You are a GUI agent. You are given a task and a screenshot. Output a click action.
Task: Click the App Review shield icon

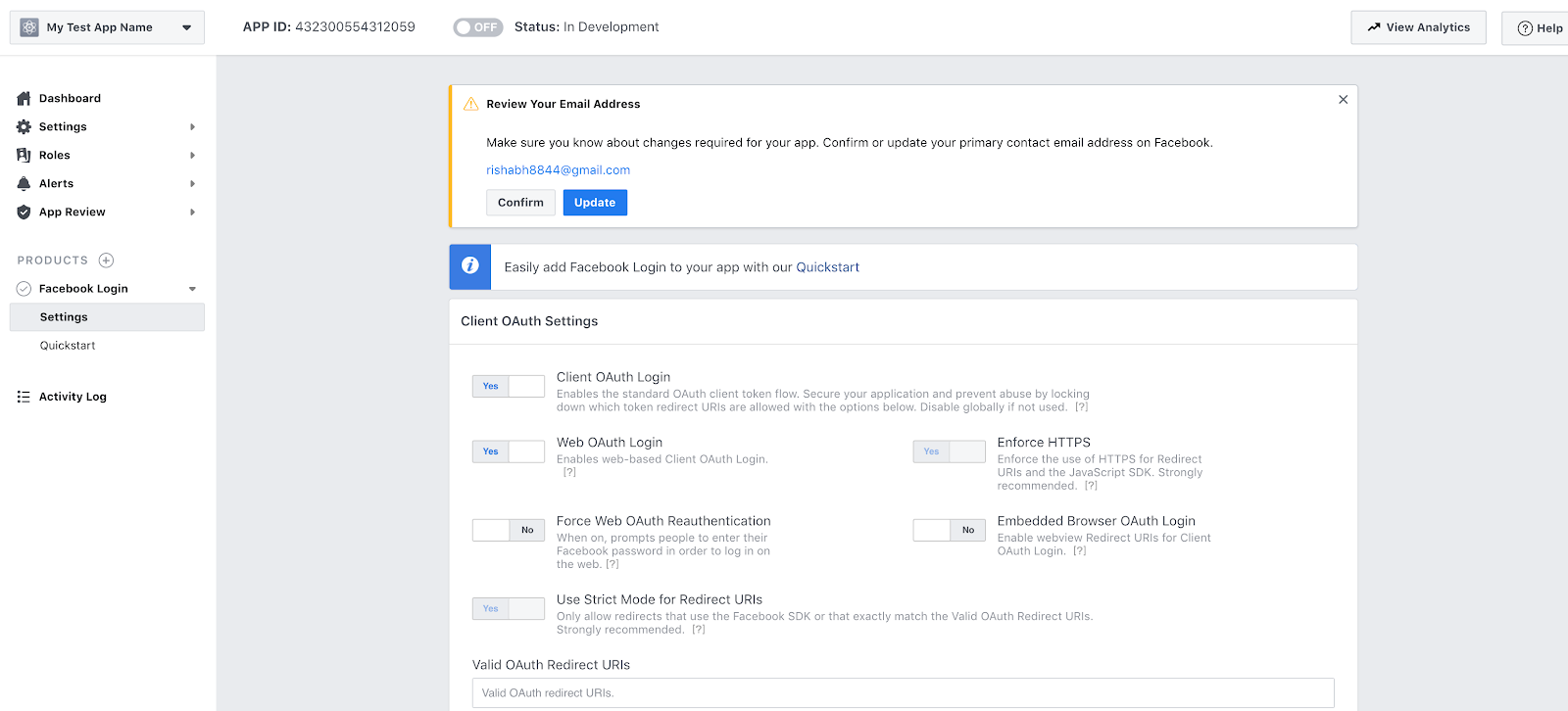click(24, 212)
